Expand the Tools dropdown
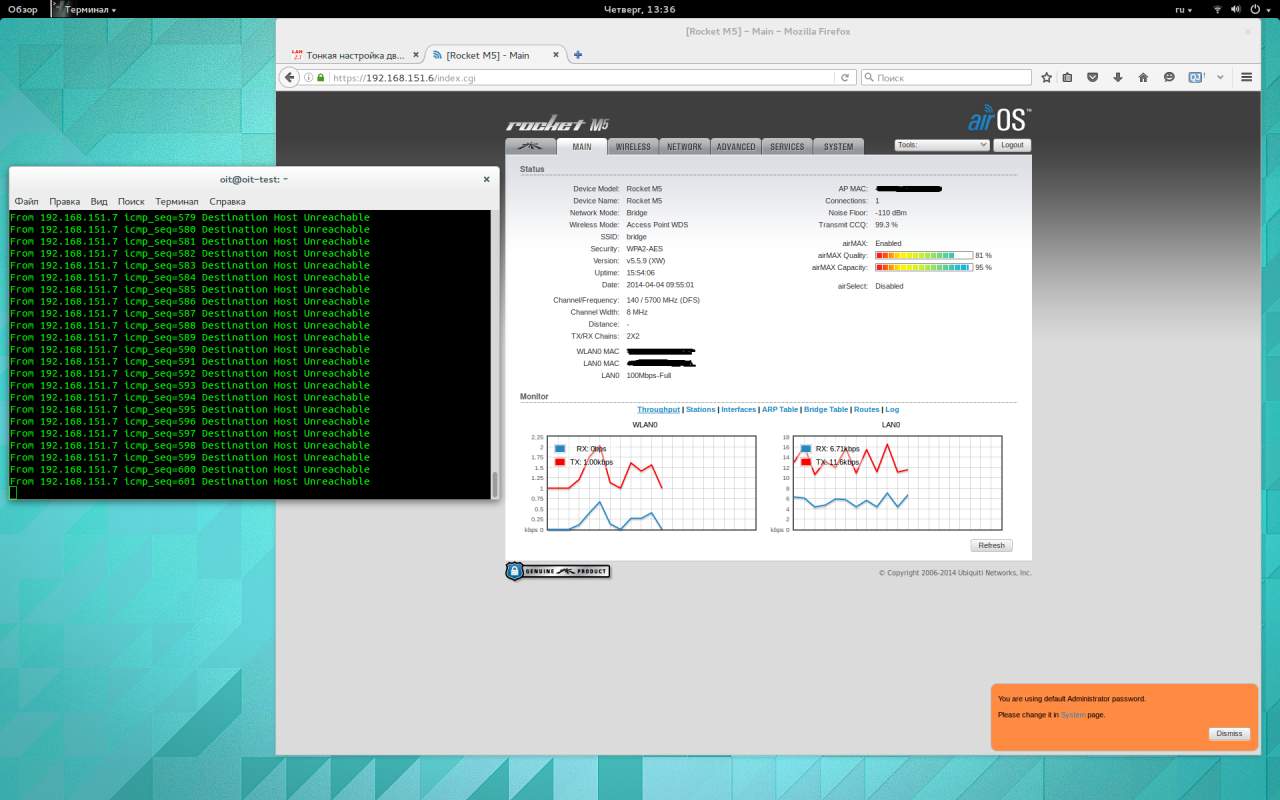 (941, 145)
